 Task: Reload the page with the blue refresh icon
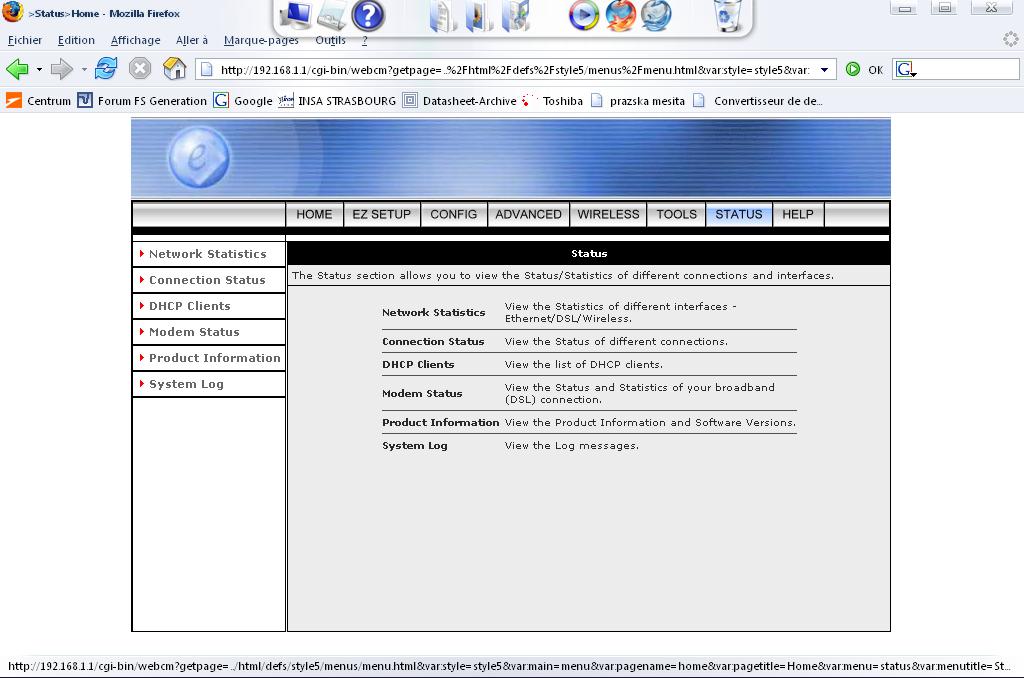(x=106, y=68)
